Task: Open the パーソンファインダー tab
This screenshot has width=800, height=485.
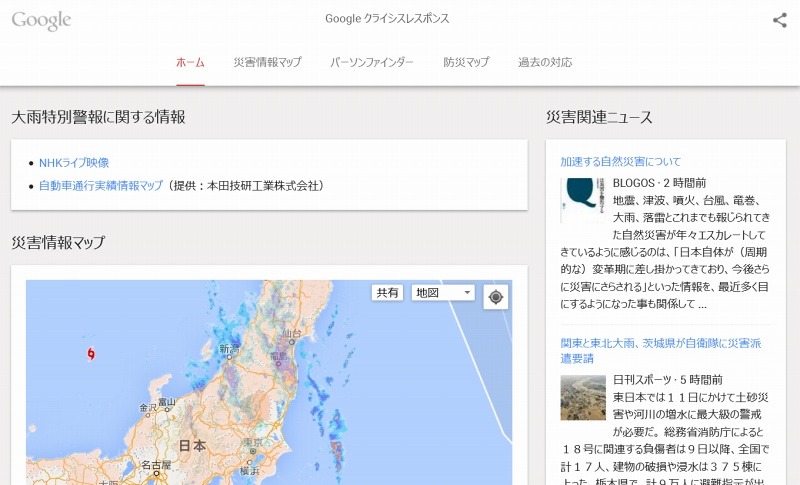Action: pyautogui.click(x=372, y=62)
